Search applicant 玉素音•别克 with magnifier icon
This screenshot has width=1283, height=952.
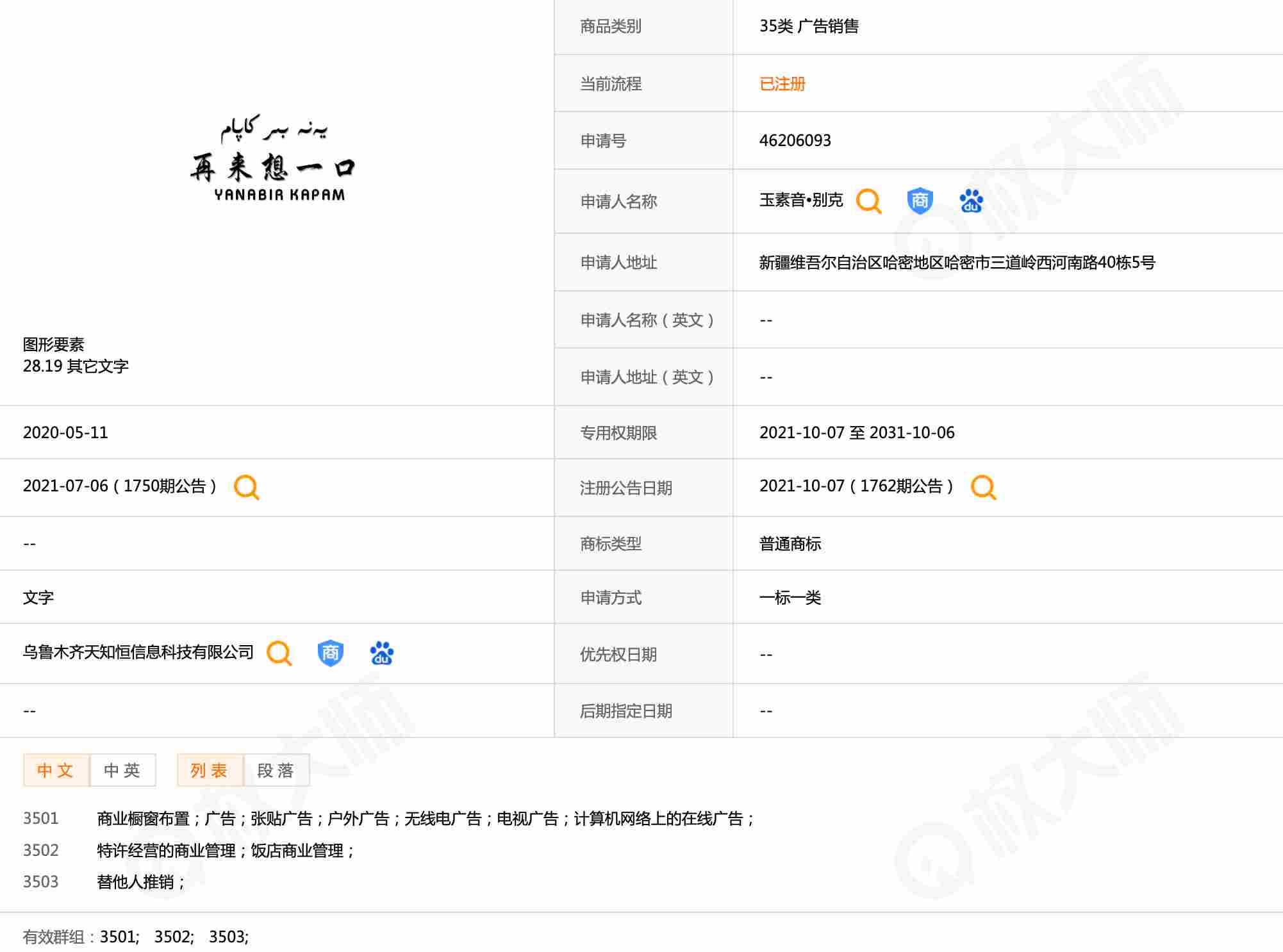click(x=868, y=201)
